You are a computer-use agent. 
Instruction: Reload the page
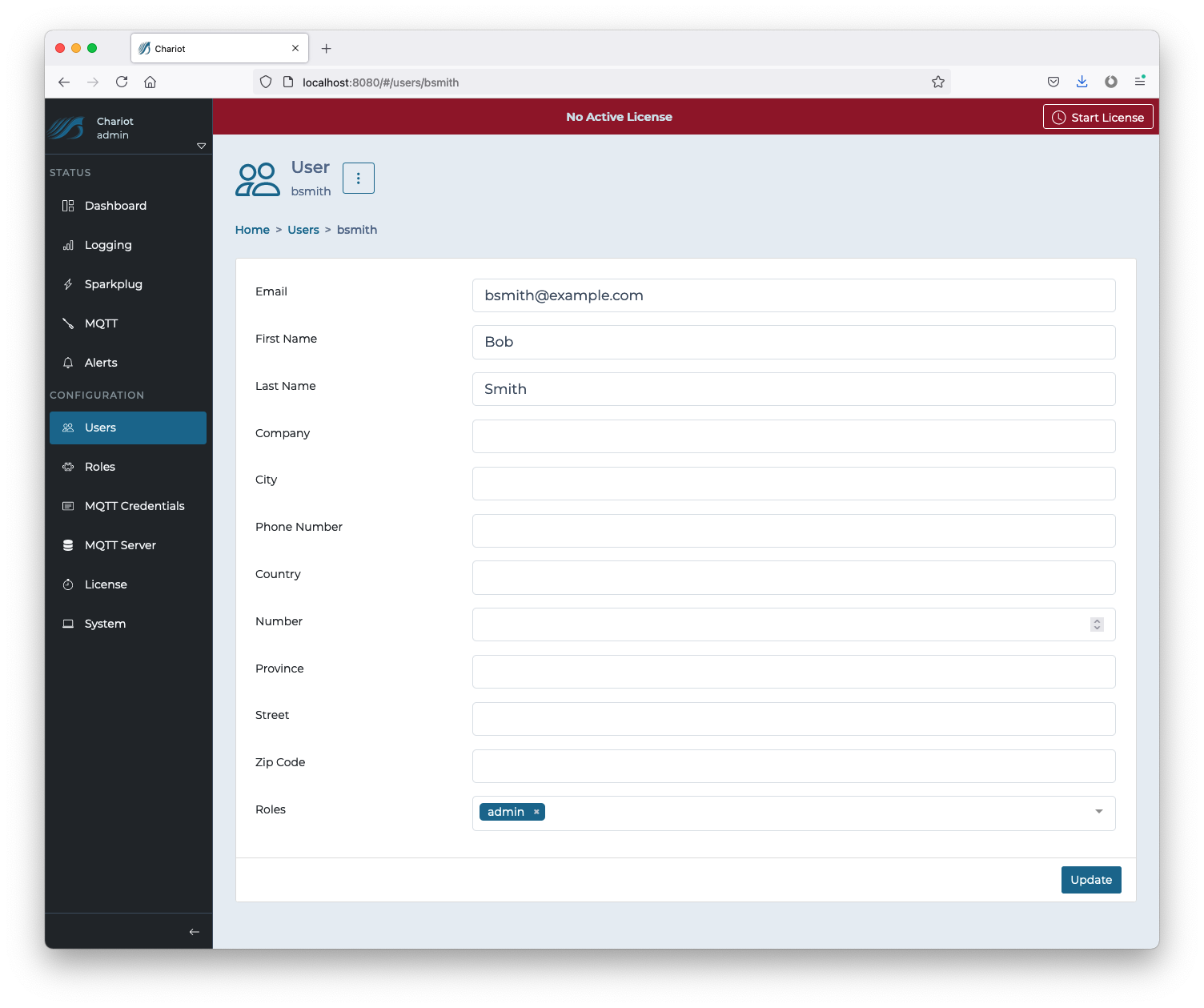point(122,82)
